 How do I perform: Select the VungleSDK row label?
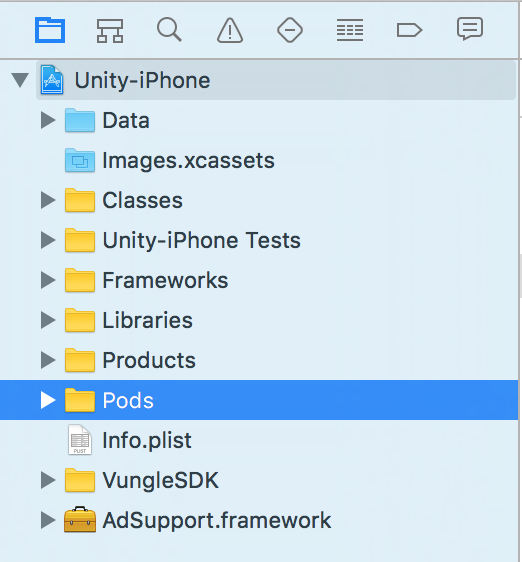(x=161, y=480)
